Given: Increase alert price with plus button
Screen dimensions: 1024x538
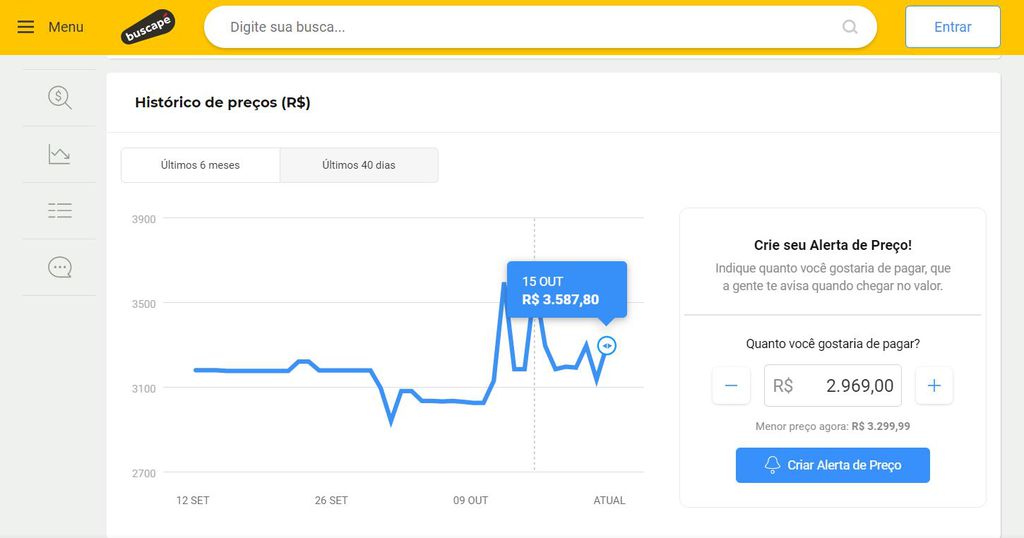Looking at the screenshot, I should tap(934, 386).
